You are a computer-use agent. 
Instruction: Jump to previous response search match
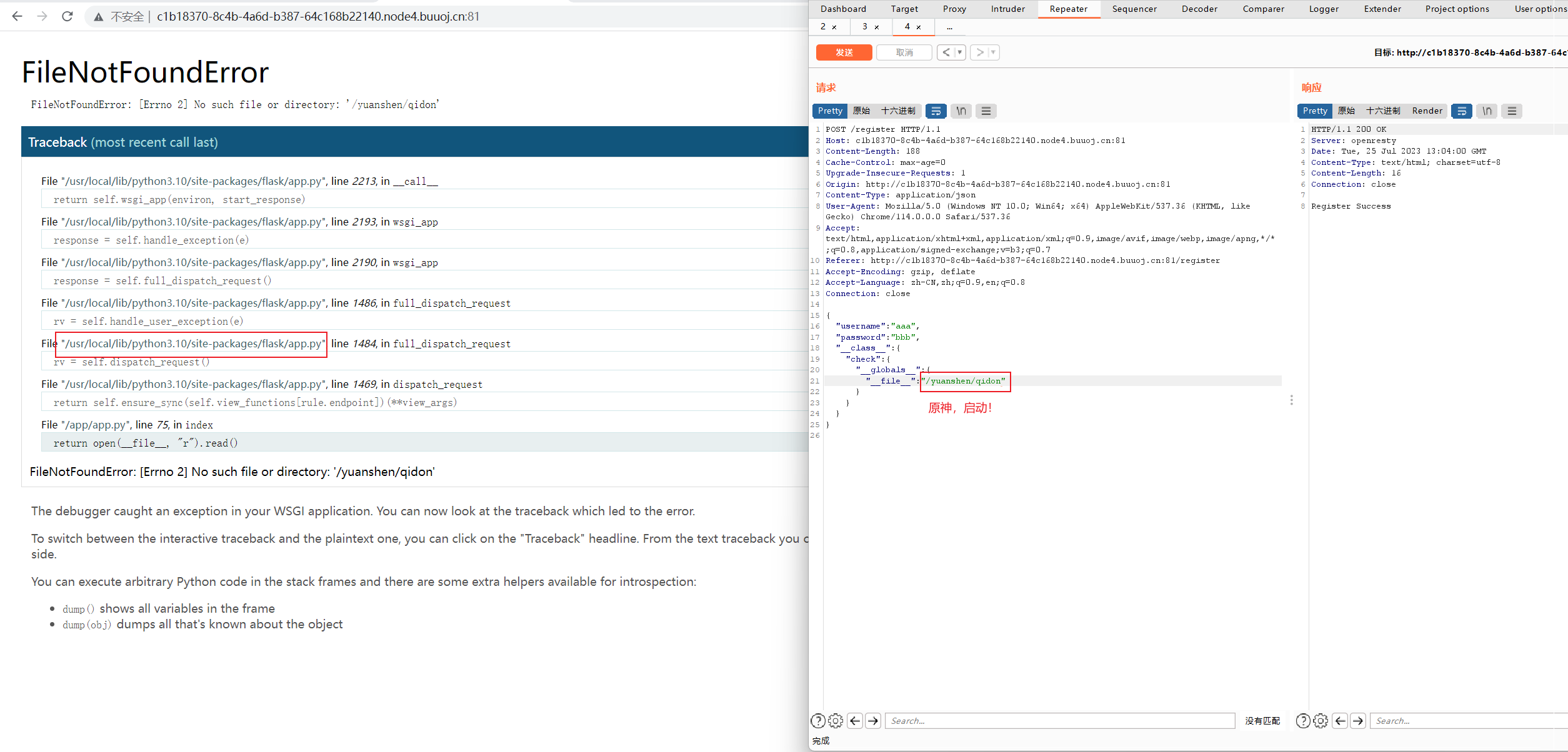[x=1340, y=721]
